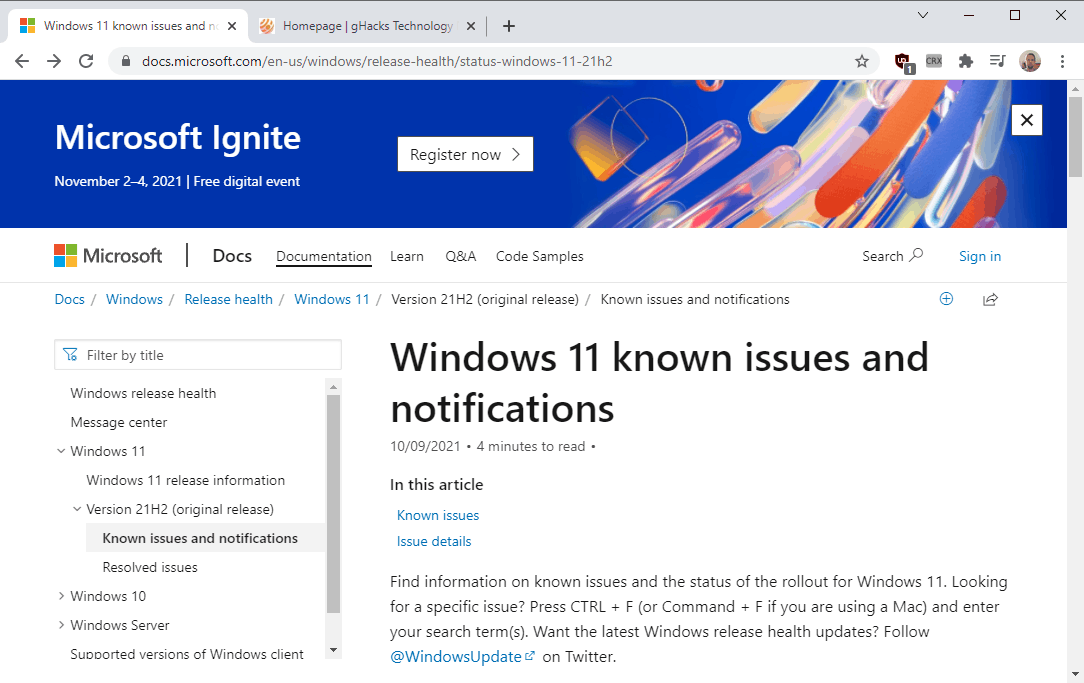This screenshot has width=1084, height=683.
Task: Click the Register now button
Action: pyautogui.click(x=465, y=154)
